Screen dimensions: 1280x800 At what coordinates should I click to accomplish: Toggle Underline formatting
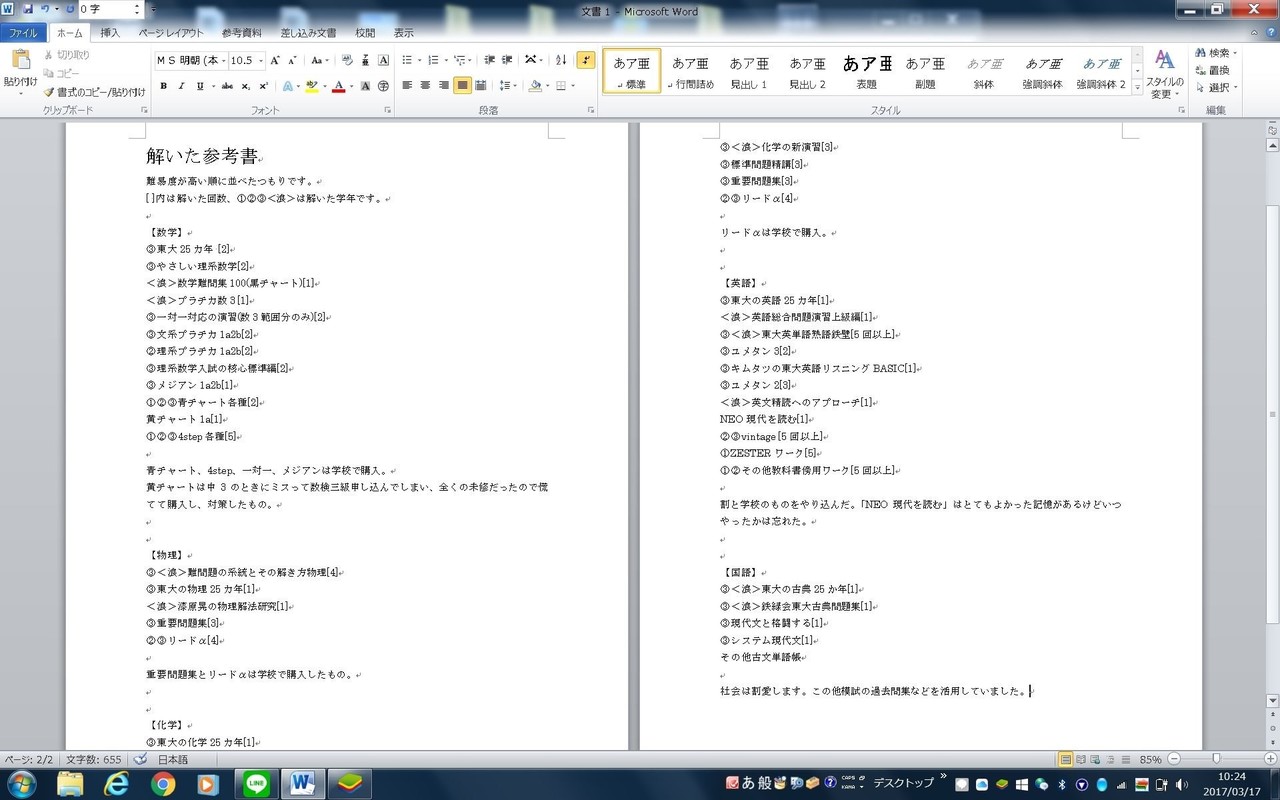200,86
